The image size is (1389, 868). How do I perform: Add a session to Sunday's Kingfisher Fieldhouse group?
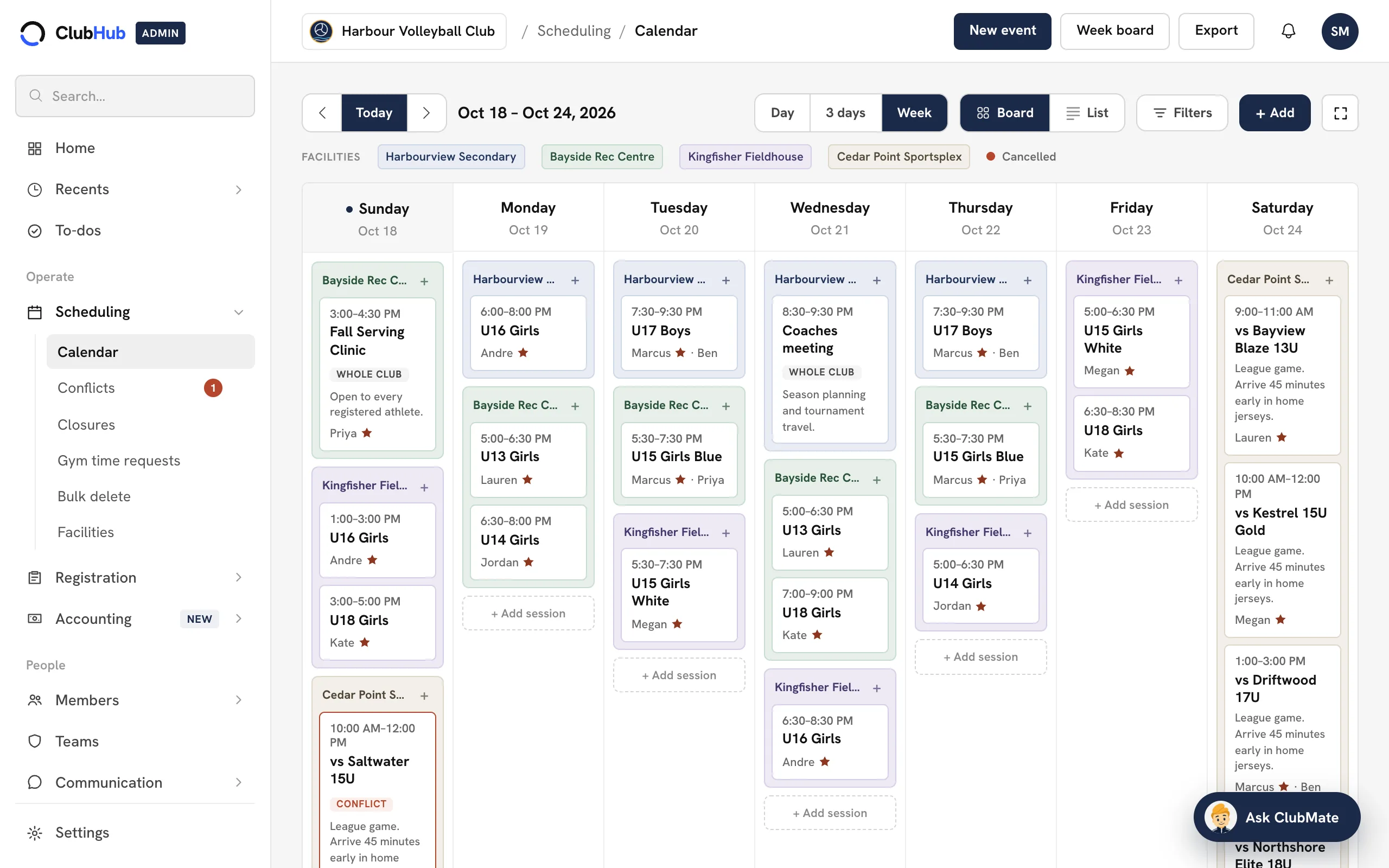point(424,487)
